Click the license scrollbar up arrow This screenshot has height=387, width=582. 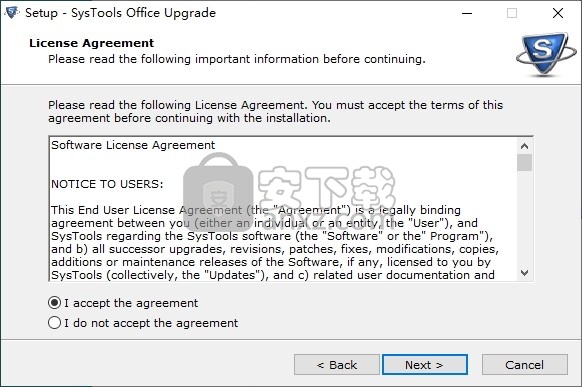click(x=524, y=146)
